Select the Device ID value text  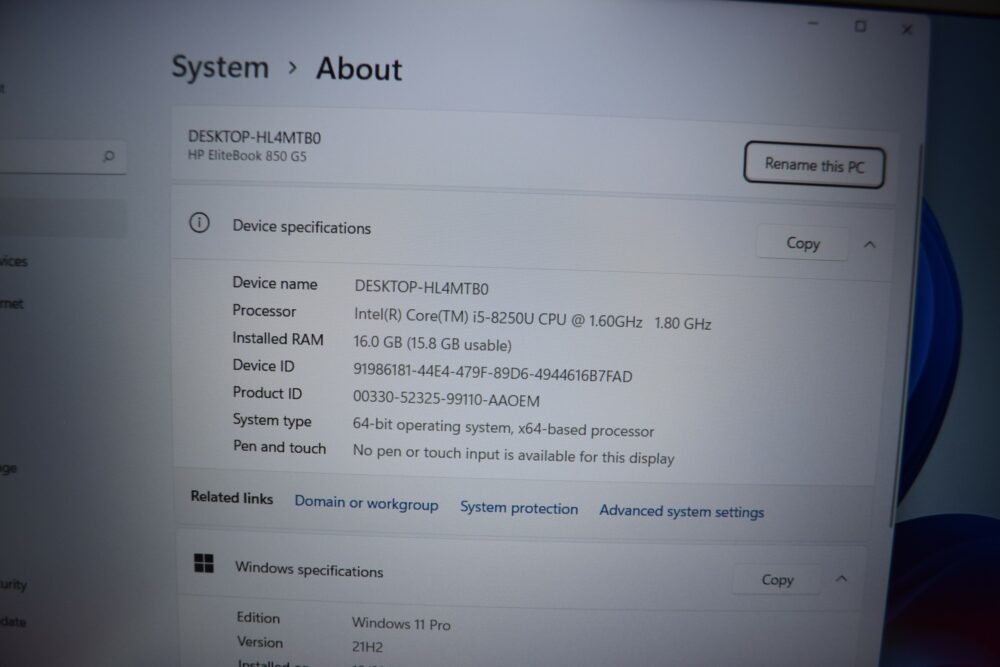tap(492, 373)
